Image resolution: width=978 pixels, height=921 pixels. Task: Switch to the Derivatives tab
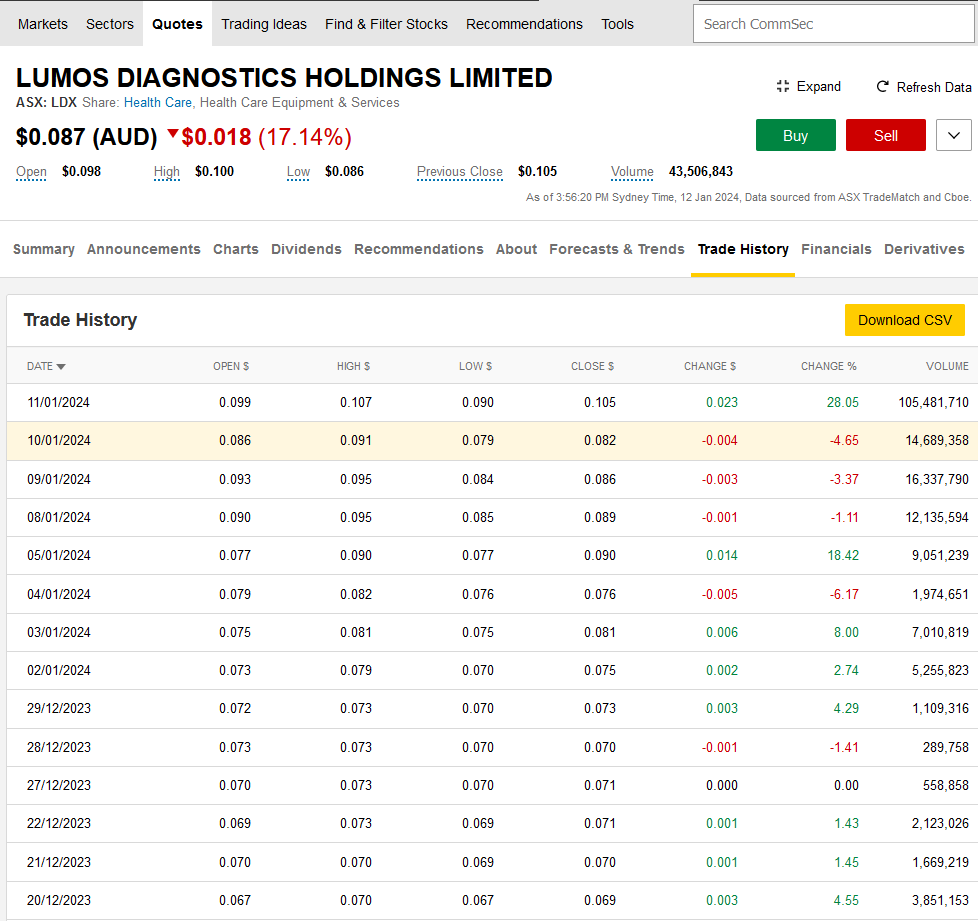[924, 249]
